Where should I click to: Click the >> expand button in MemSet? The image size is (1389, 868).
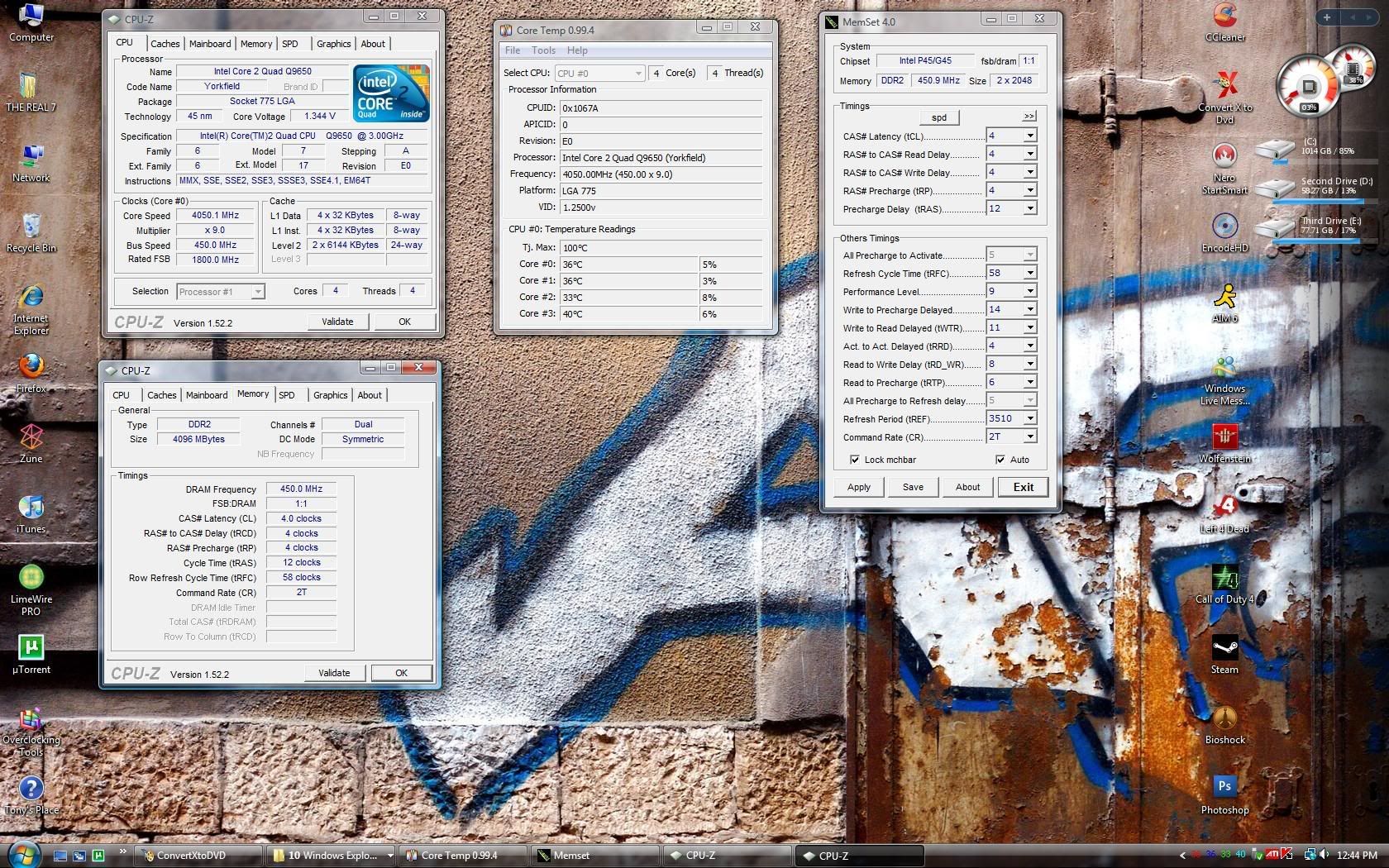[x=1029, y=117]
